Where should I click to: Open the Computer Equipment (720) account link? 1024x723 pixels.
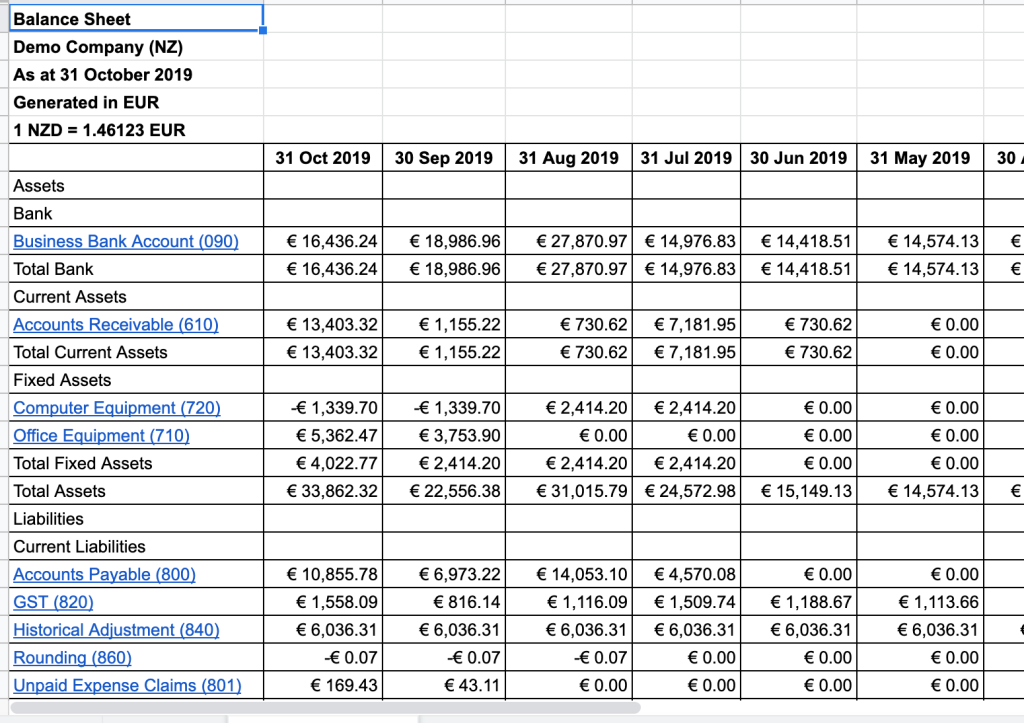point(116,408)
